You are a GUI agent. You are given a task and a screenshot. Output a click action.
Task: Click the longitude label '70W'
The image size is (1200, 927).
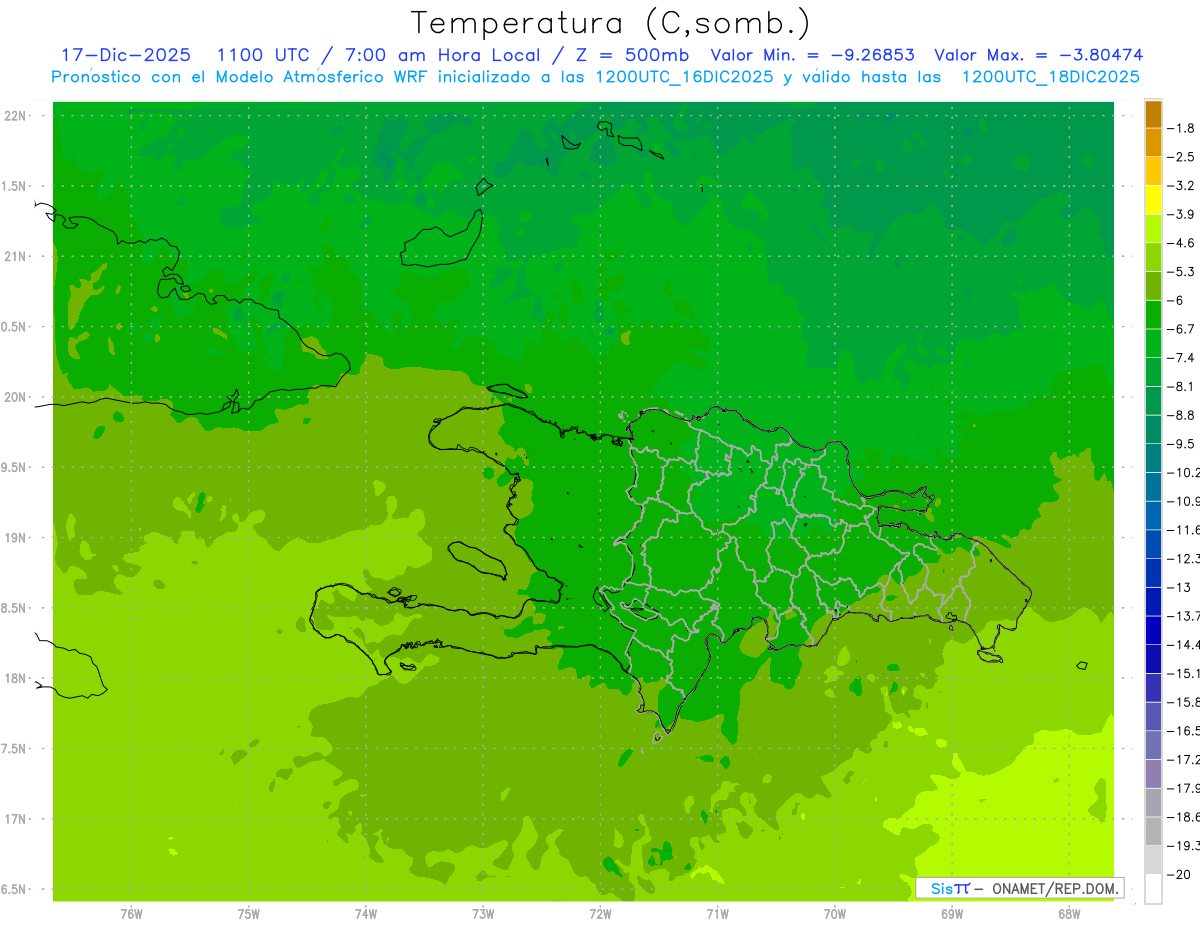[x=835, y=915]
